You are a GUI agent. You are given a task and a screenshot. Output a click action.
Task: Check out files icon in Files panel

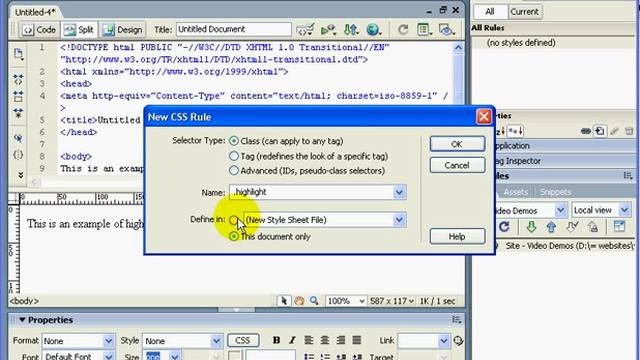tap(572, 227)
